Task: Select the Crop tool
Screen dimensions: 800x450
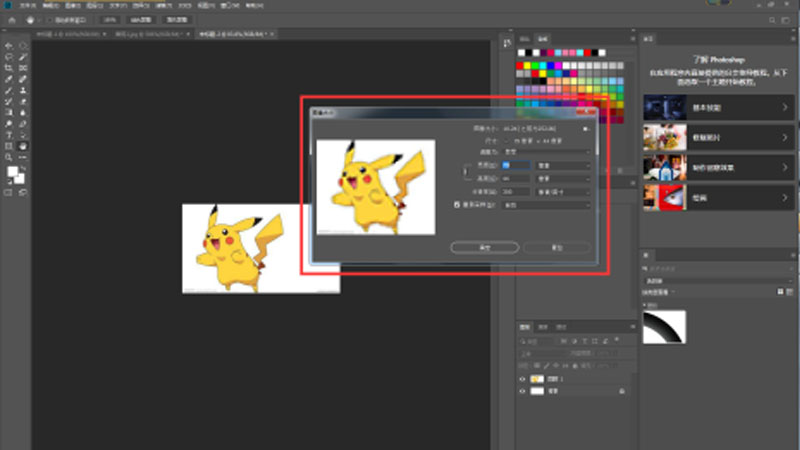Action: [9, 68]
